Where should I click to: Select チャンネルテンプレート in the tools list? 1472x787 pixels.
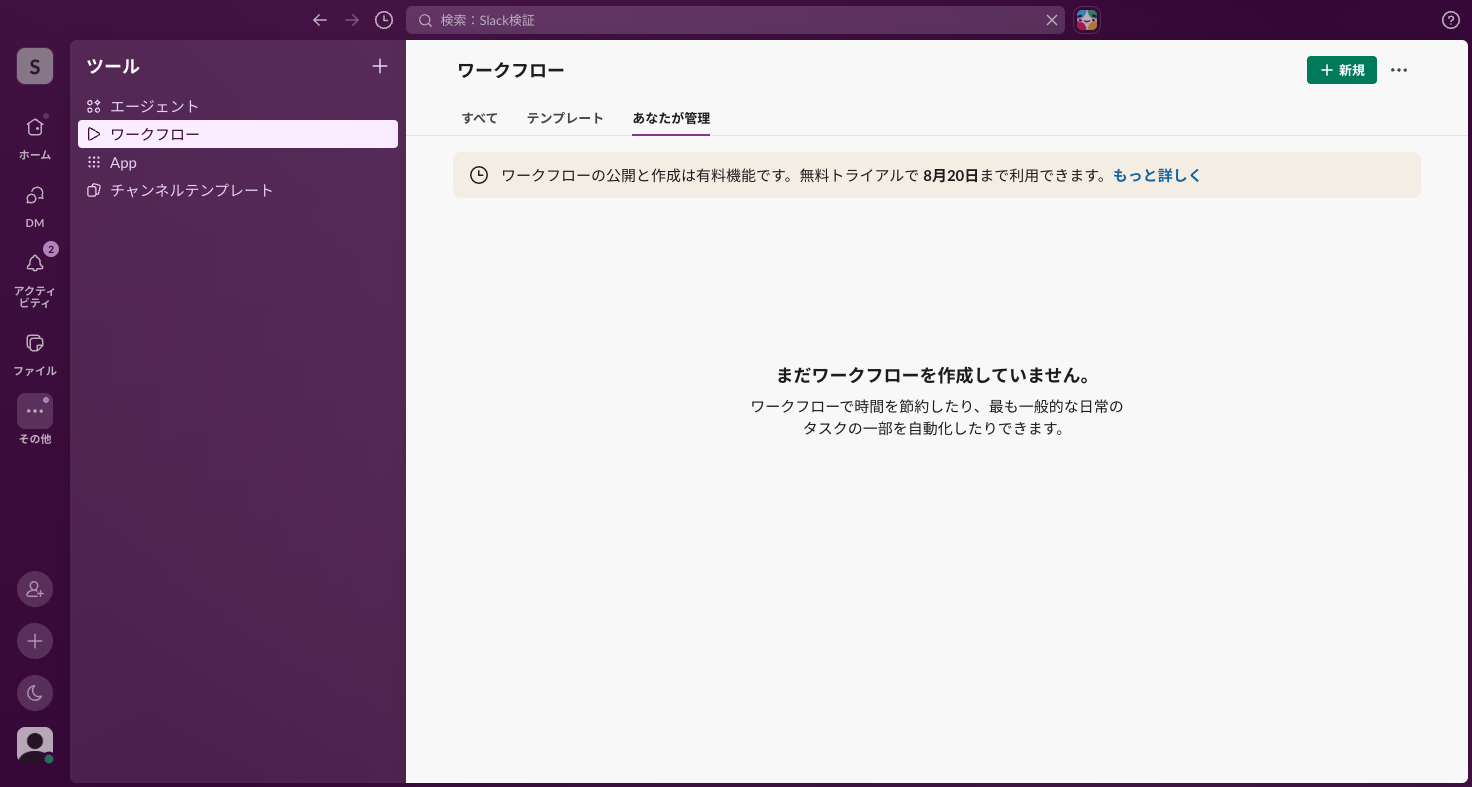pos(238,190)
